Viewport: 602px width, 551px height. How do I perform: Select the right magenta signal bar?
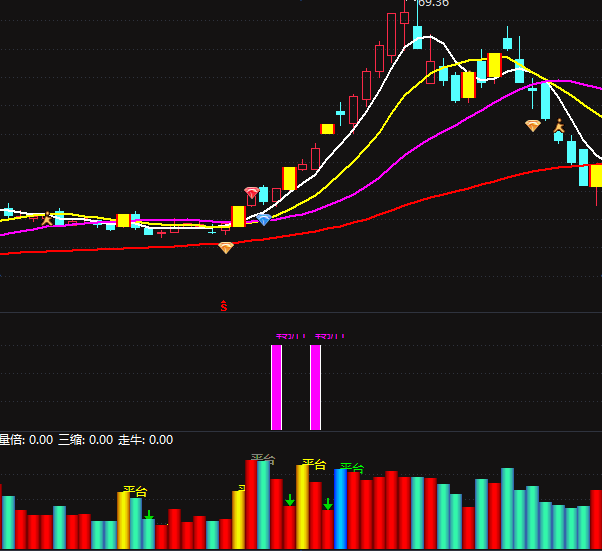(x=316, y=387)
